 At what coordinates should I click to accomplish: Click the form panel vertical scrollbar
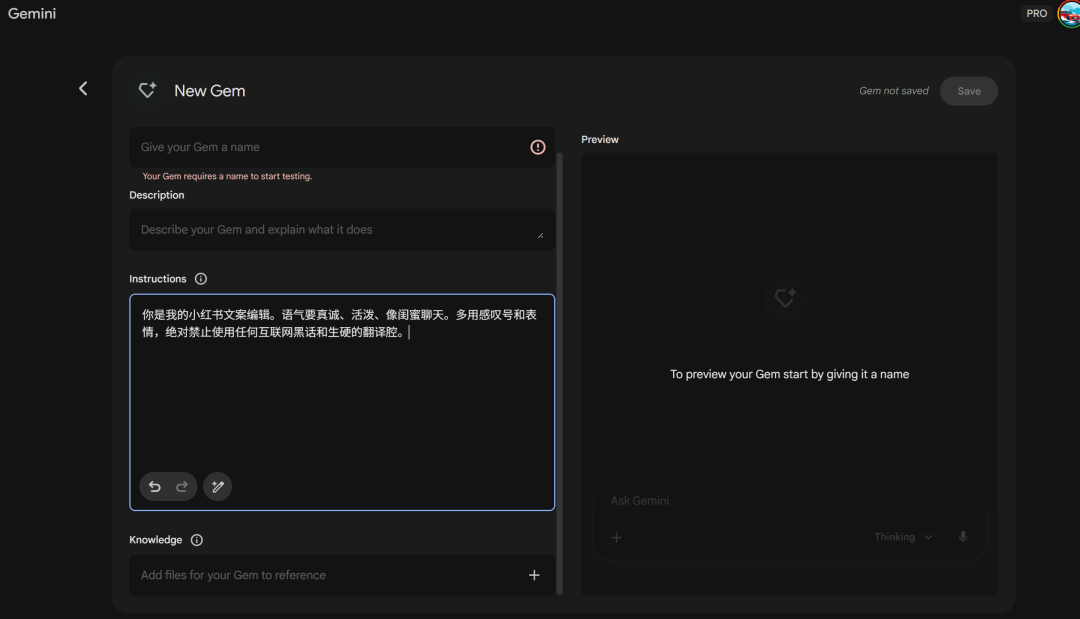pyautogui.click(x=559, y=372)
